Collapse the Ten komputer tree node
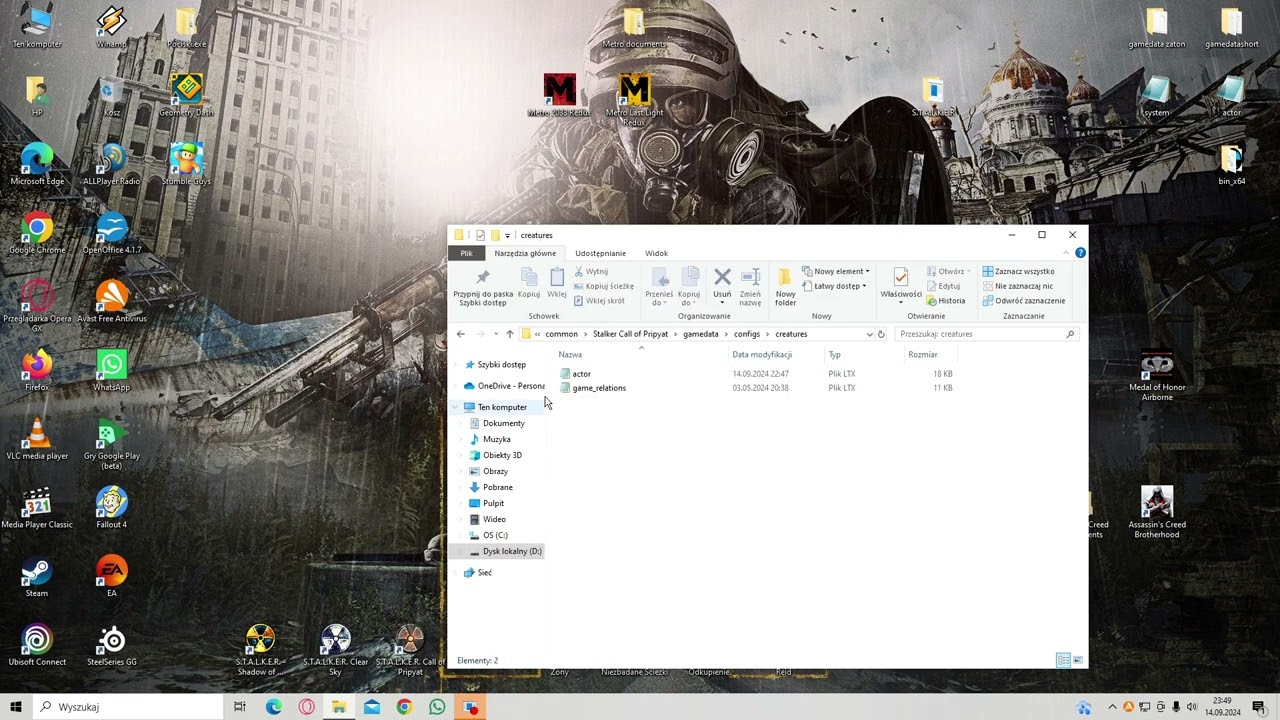Image resolution: width=1280 pixels, height=720 pixels. (456, 407)
